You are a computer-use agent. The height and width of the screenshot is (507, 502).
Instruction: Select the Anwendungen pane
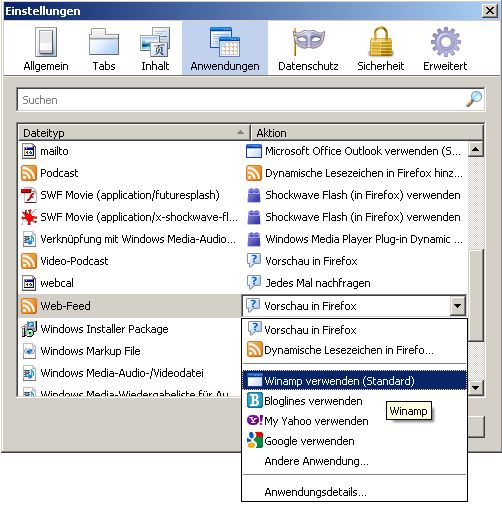point(225,49)
